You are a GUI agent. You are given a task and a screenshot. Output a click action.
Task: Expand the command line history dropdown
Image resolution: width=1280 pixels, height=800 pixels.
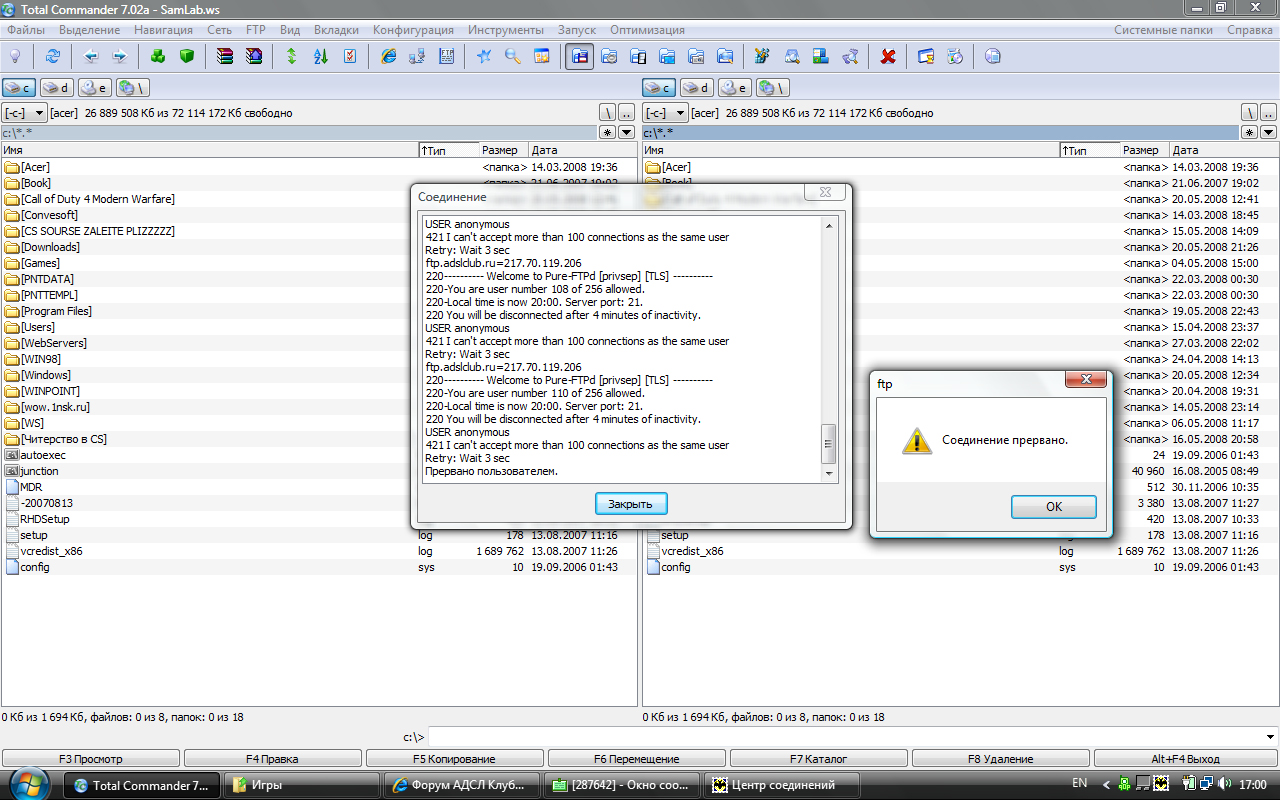(1270, 737)
